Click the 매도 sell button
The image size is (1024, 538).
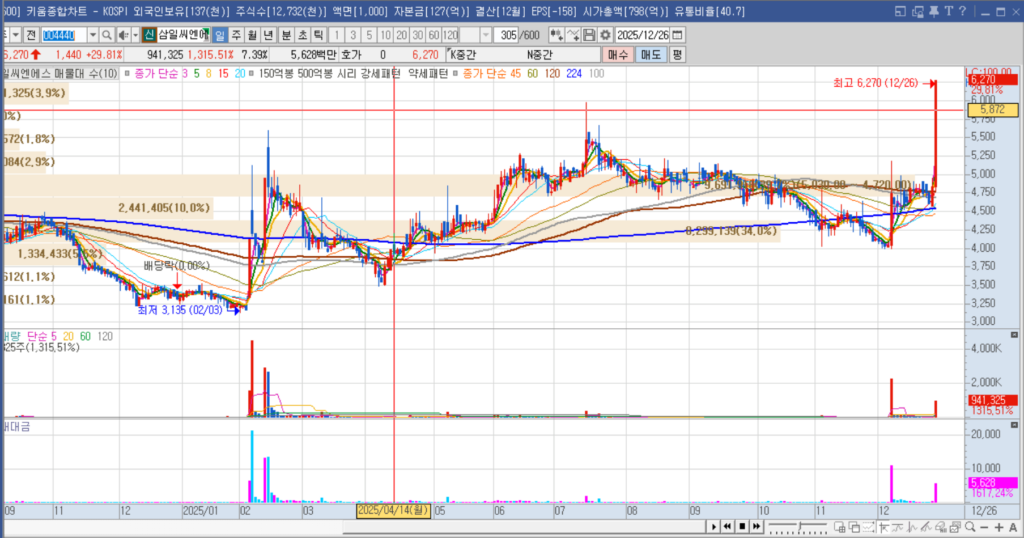650,54
